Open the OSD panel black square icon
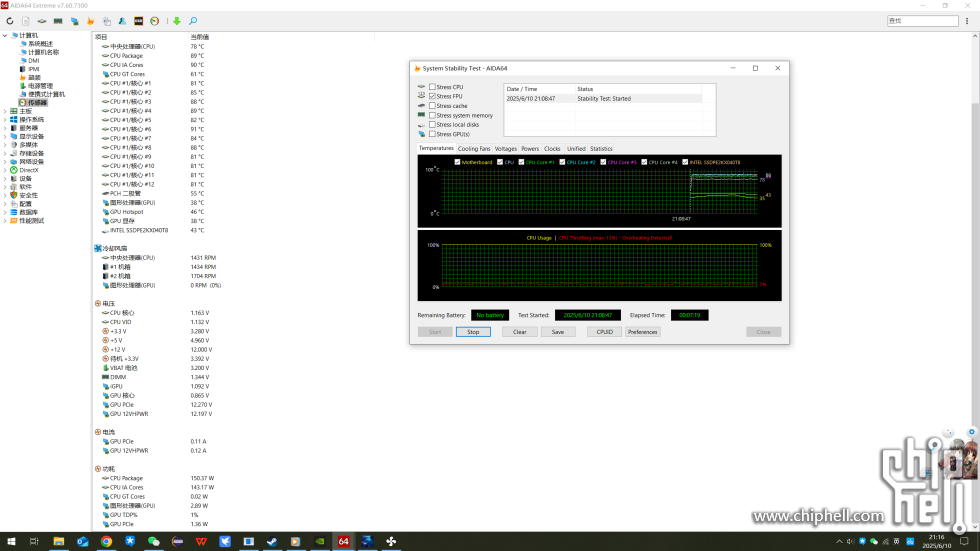The width and height of the screenshot is (980, 551). (139, 21)
